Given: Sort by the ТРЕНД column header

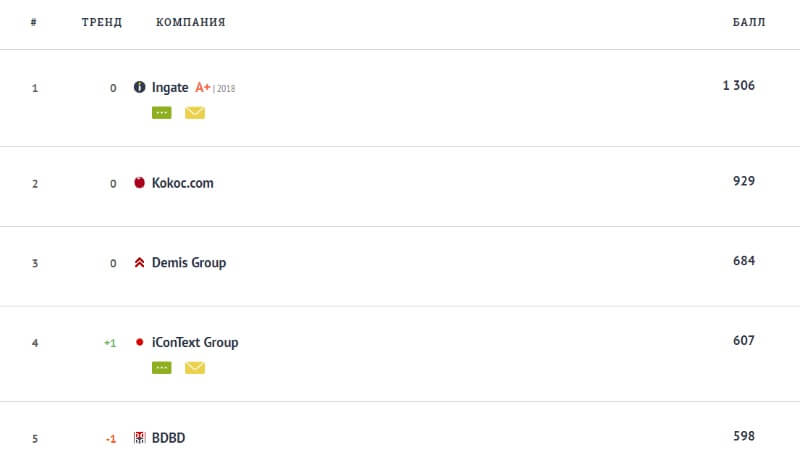Looking at the screenshot, I should [x=102, y=23].
